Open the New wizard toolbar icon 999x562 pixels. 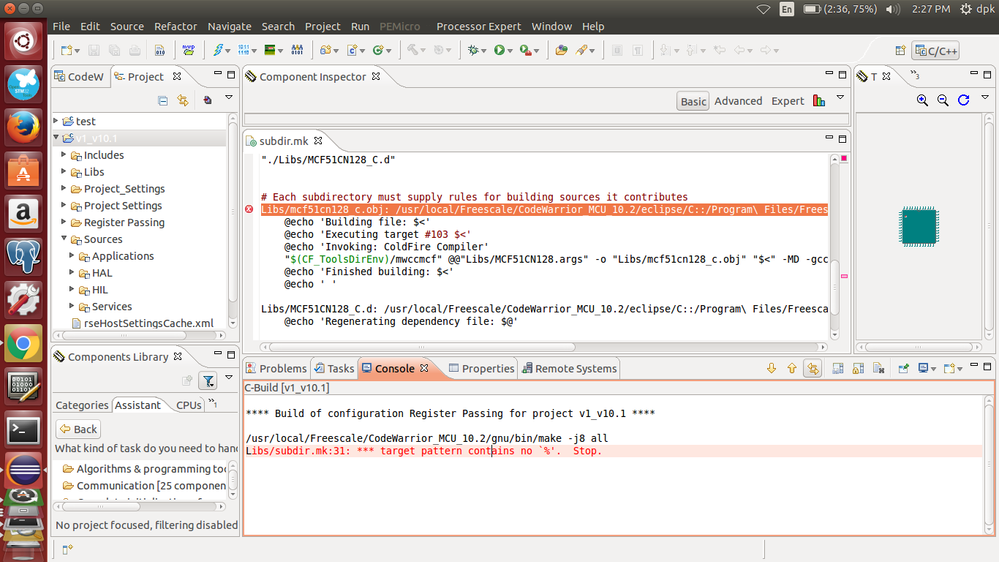pyautogui.click(x=66, y=50)
